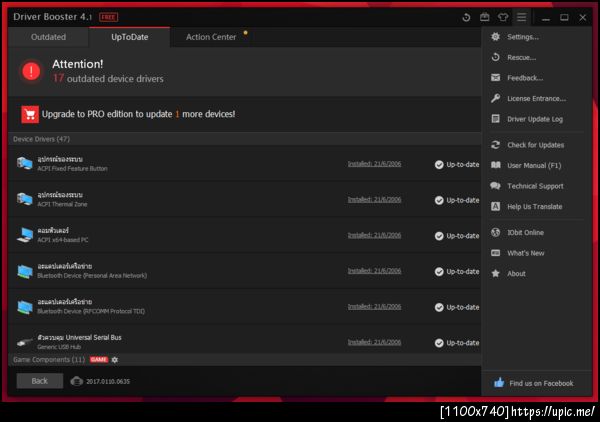This screenshot has width=600, height=422.
Task: Click the Bluetooth Personal Area Network device icon
Action: pos(25,271)
